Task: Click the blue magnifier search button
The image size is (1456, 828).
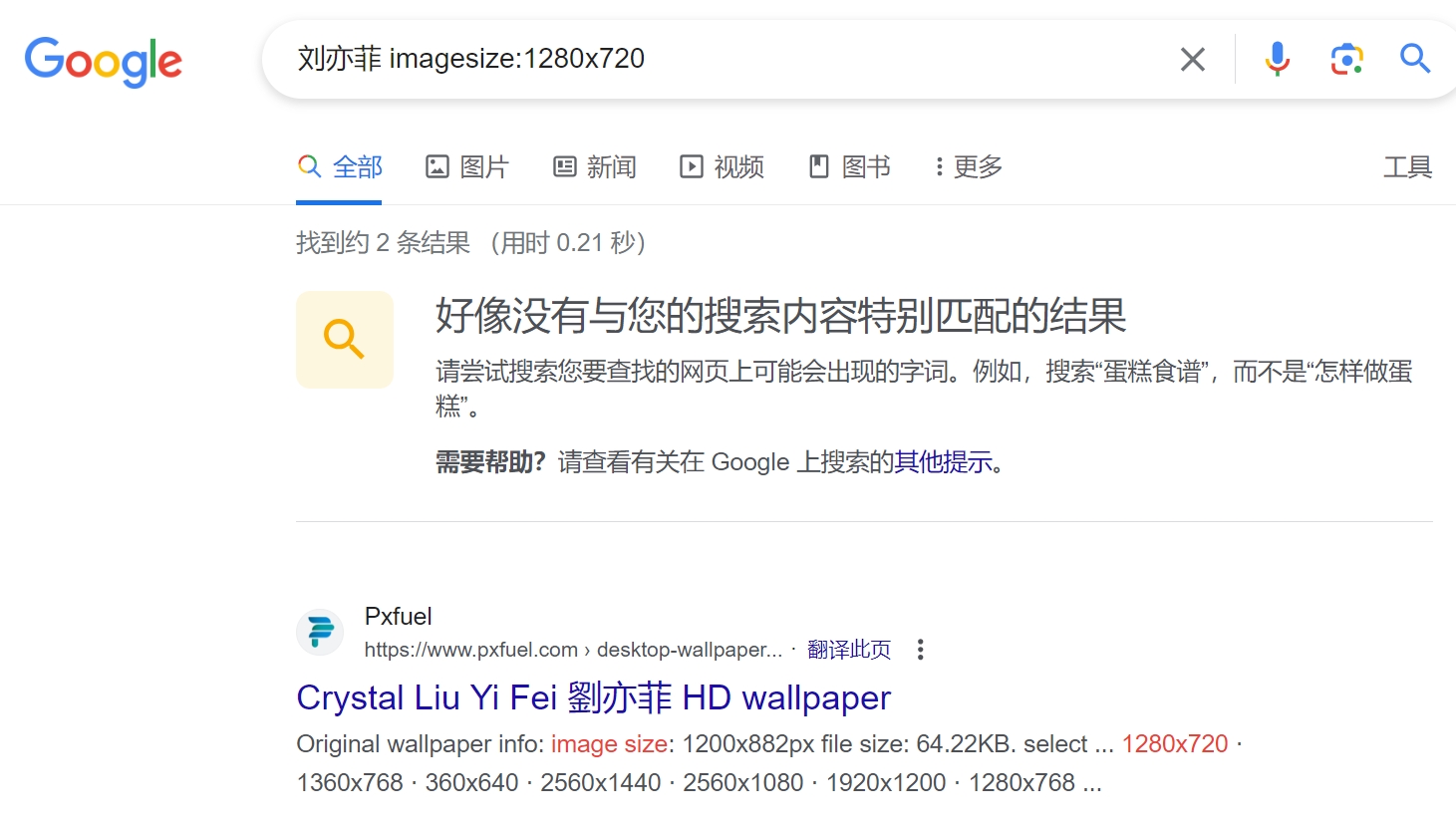Action: point(1414,59)
